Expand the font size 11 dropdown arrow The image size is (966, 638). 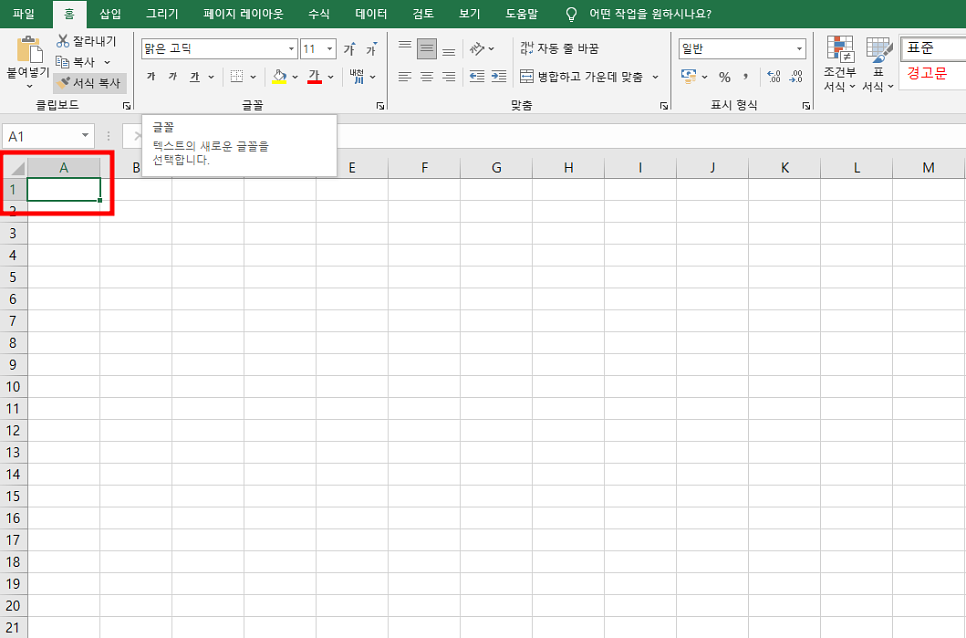(330, 49)
